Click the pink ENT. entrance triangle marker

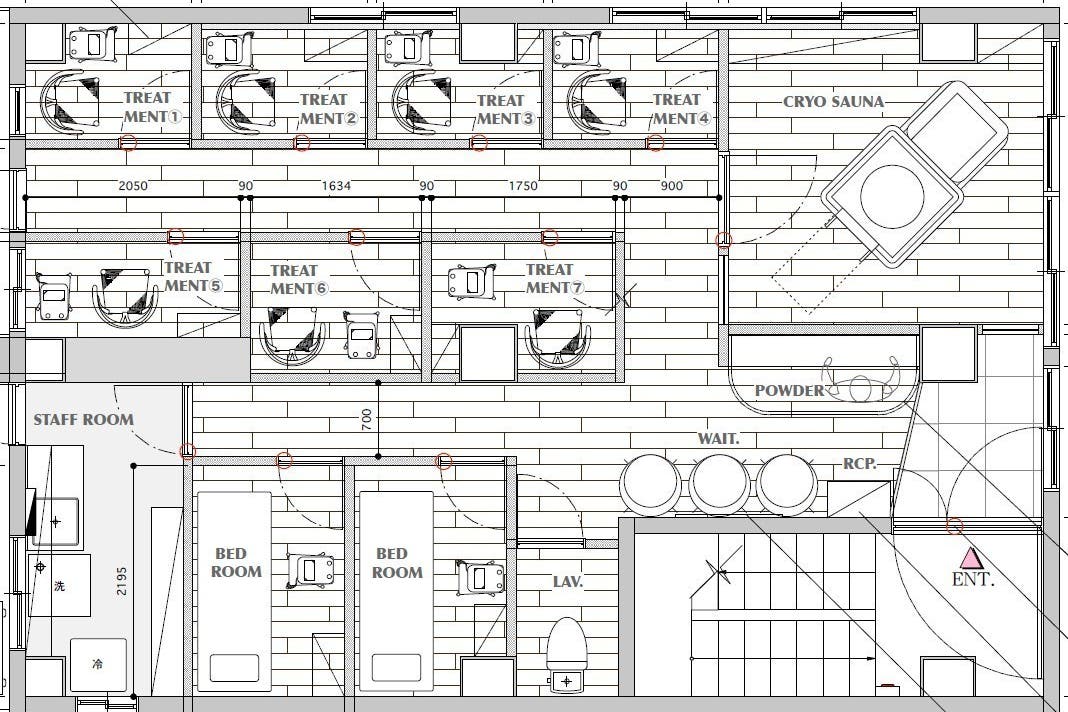(969, 557)
